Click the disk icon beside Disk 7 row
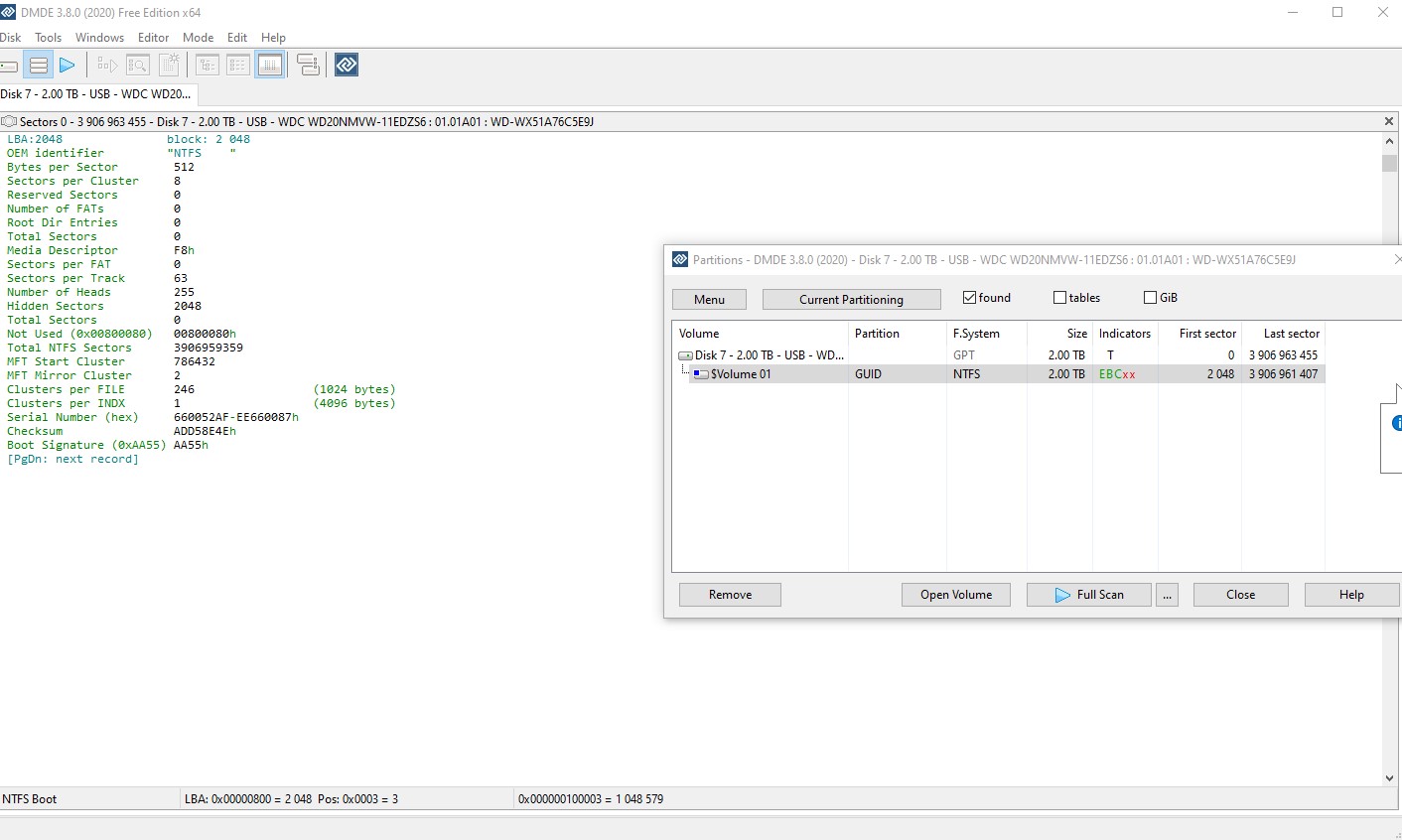Viewport: 1402px width, 840px height. click(x=685, y=355)
